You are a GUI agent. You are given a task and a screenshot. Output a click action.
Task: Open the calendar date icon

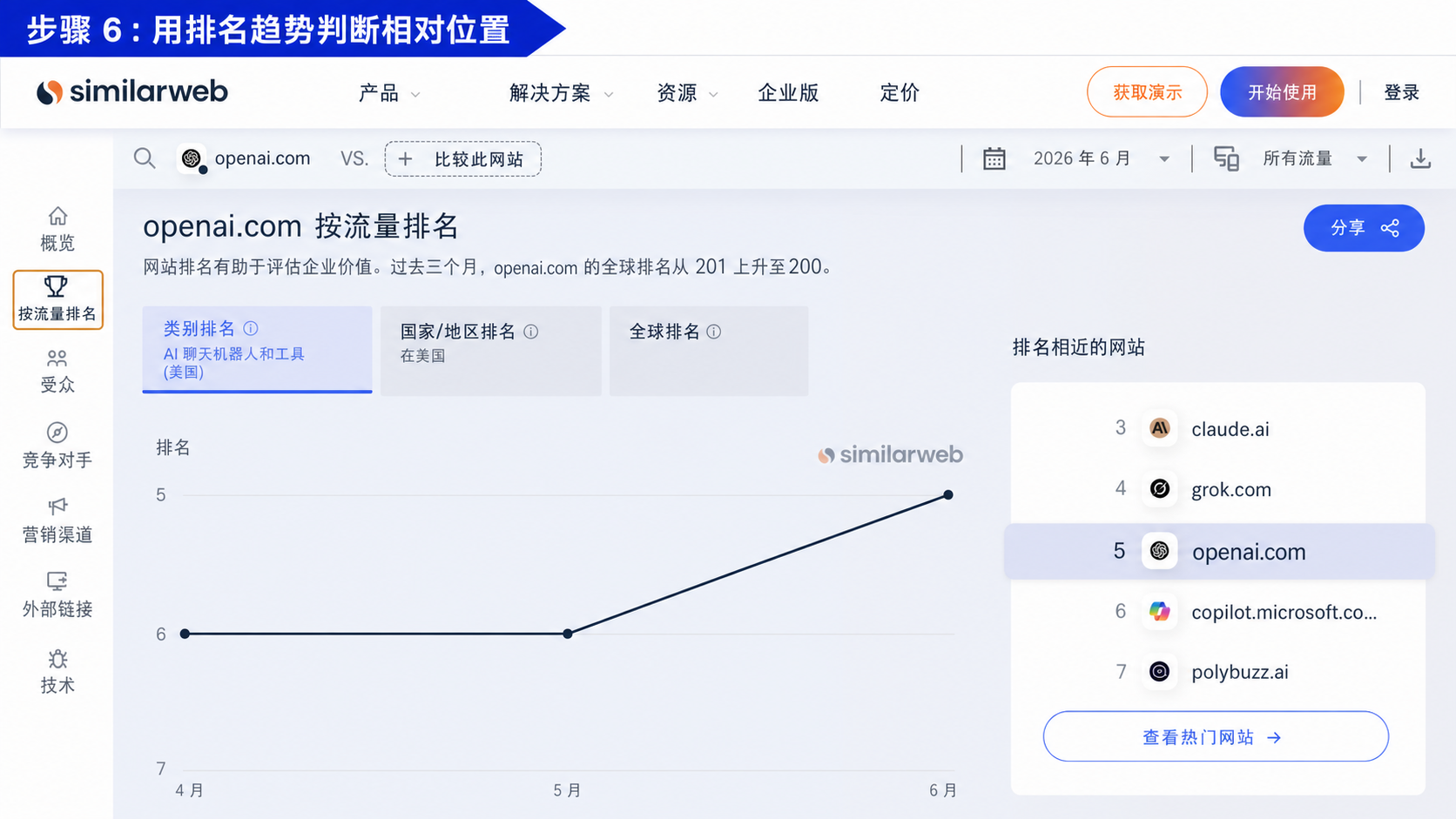click(994, 158)
